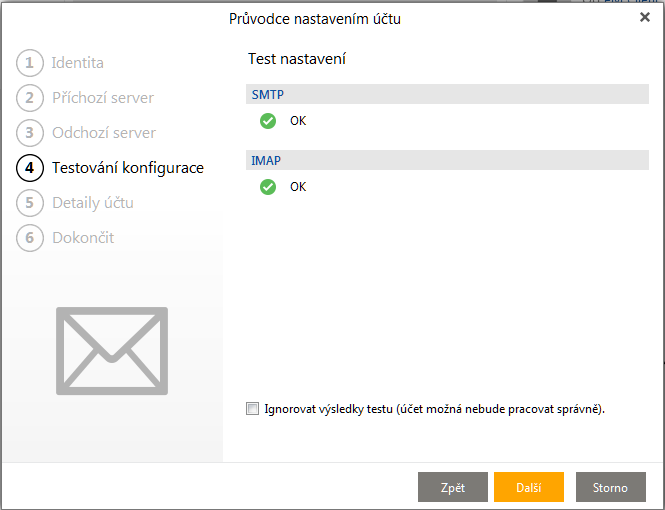This screenshot has height=510, width=665.
Task: Click the step 5 number circle
Action: point(30,203)
